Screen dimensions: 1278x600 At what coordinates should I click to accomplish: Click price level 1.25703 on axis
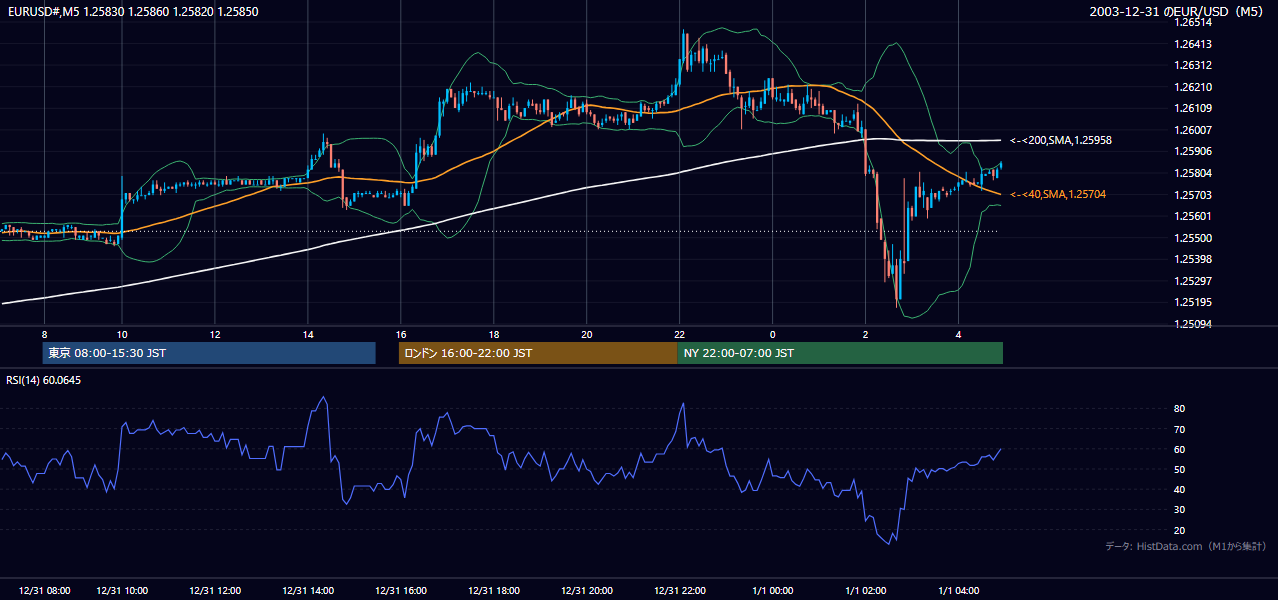pos(1193,195)
